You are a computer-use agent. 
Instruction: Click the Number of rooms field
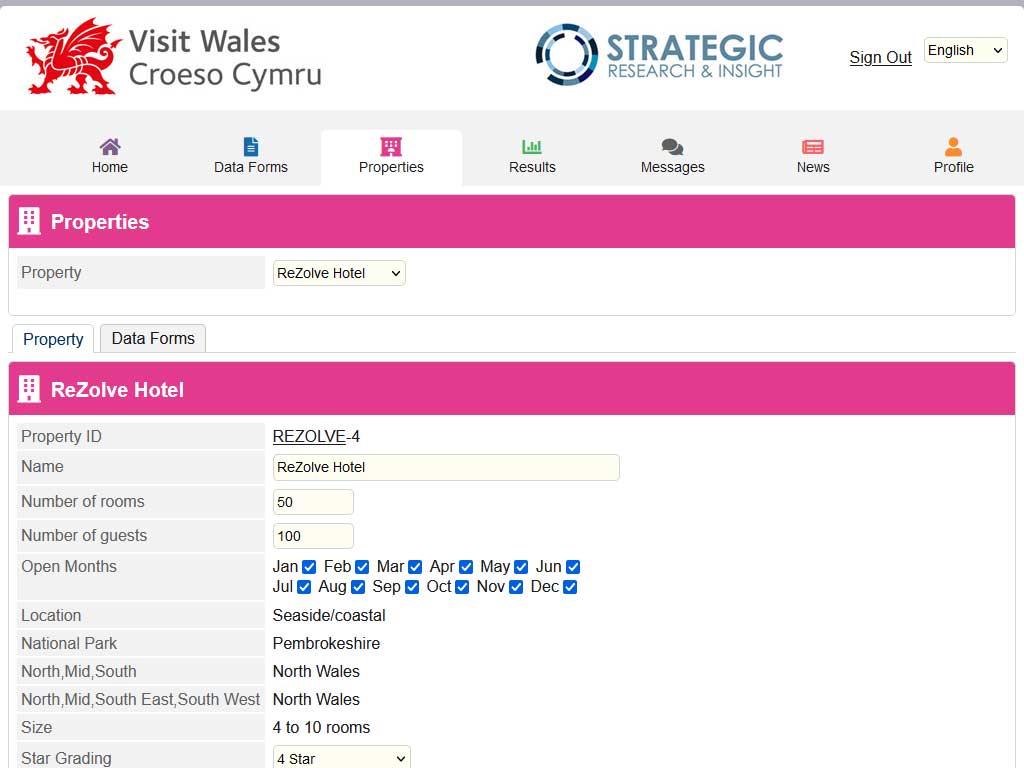click(313, 502)
